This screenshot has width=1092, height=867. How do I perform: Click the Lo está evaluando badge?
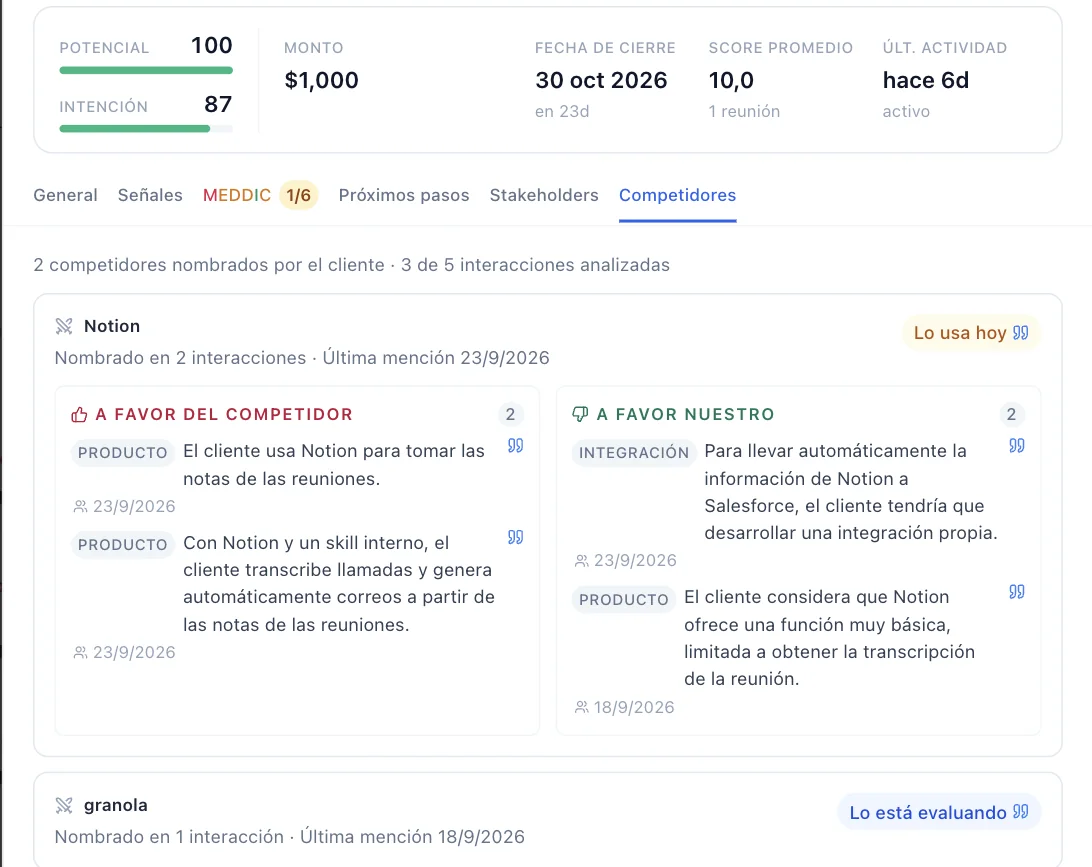click(x=939, y=812)
